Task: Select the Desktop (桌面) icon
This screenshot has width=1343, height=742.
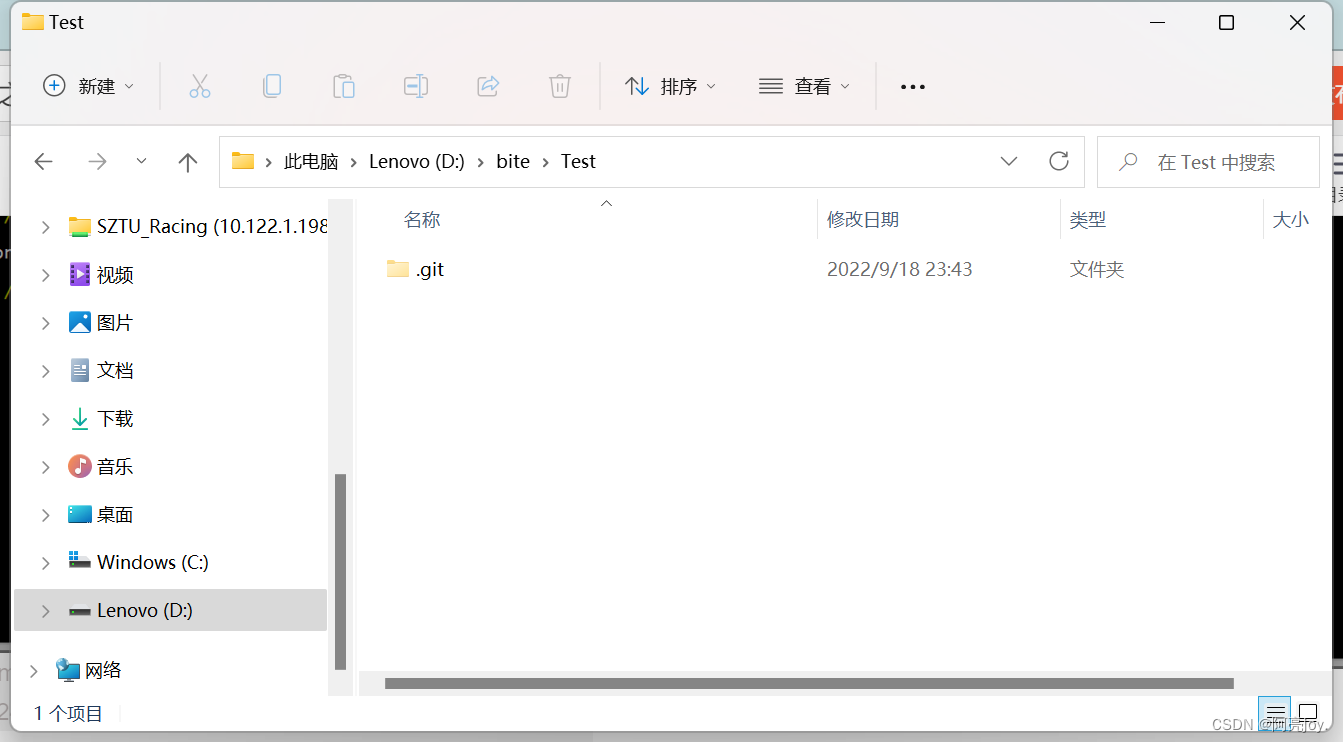Action: 80,514
